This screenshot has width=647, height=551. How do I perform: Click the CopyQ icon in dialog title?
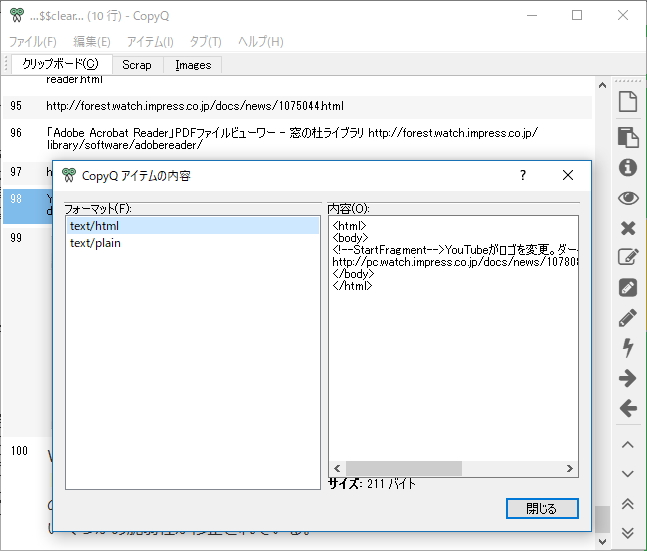(x=69, y=175)
